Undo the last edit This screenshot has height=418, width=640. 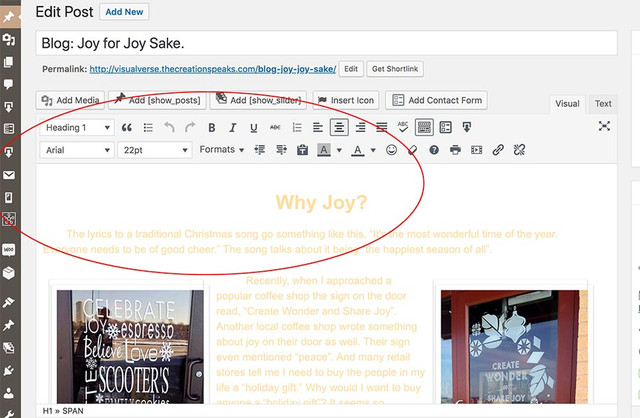point(169,128)
